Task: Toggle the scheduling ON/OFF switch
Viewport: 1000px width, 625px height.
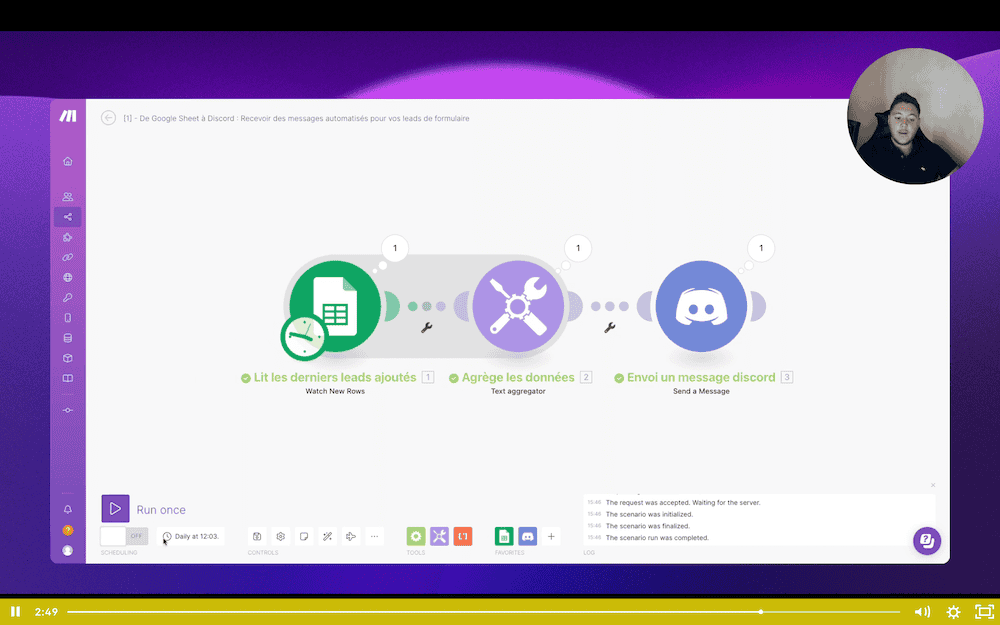Action: click(x=124, y=536)
